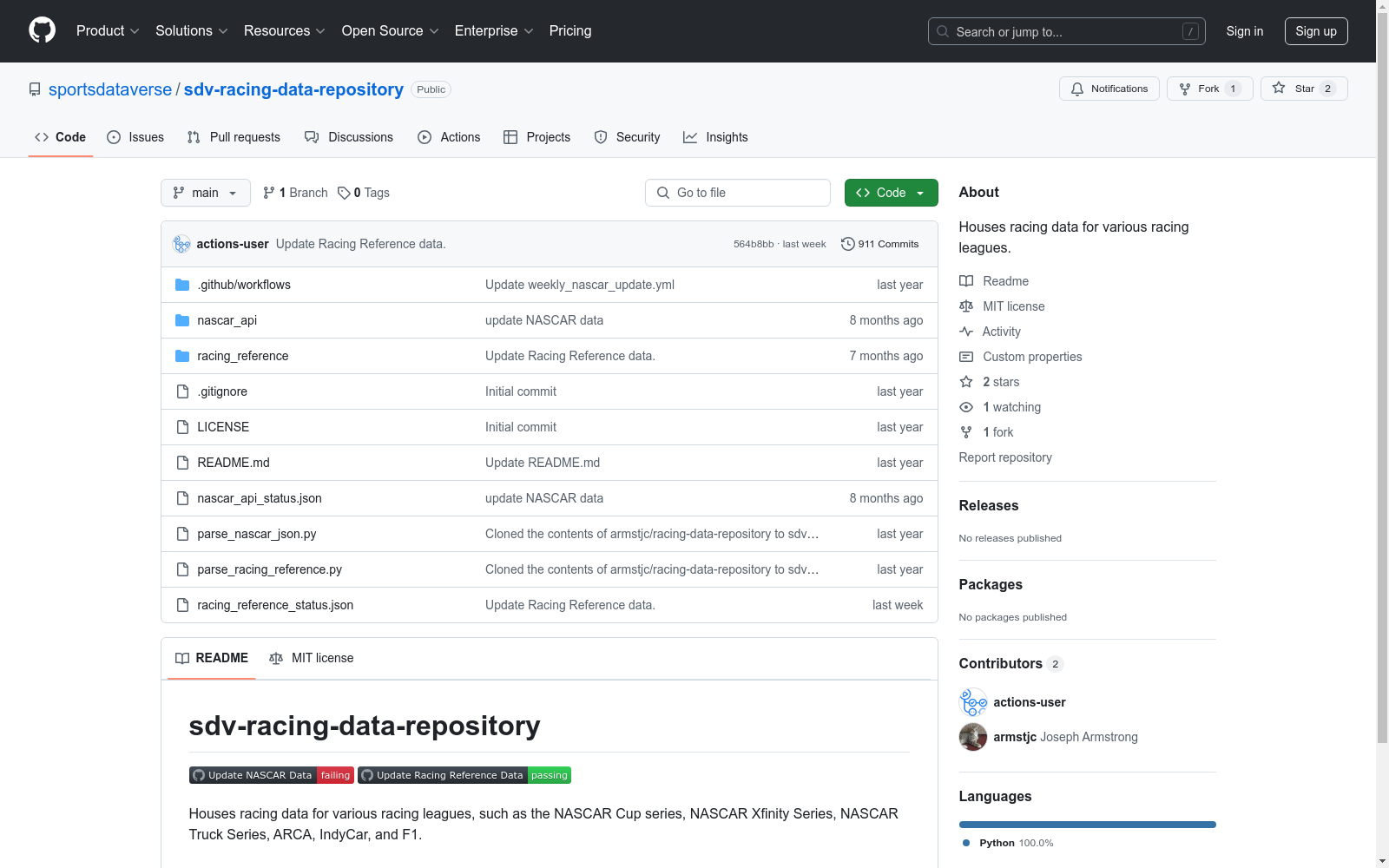Open the Actions tab
The height and width of the screenshot is (868, 1389).
click(449, 137)
